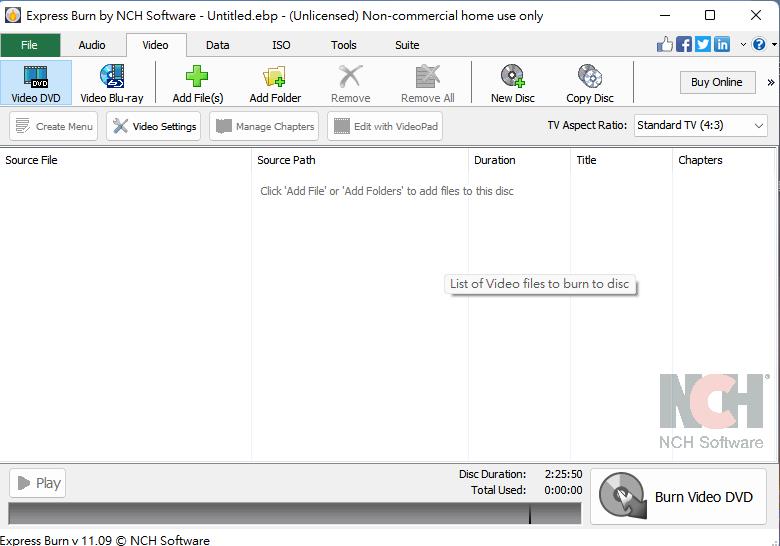Open the File menu

pos(29,45)
